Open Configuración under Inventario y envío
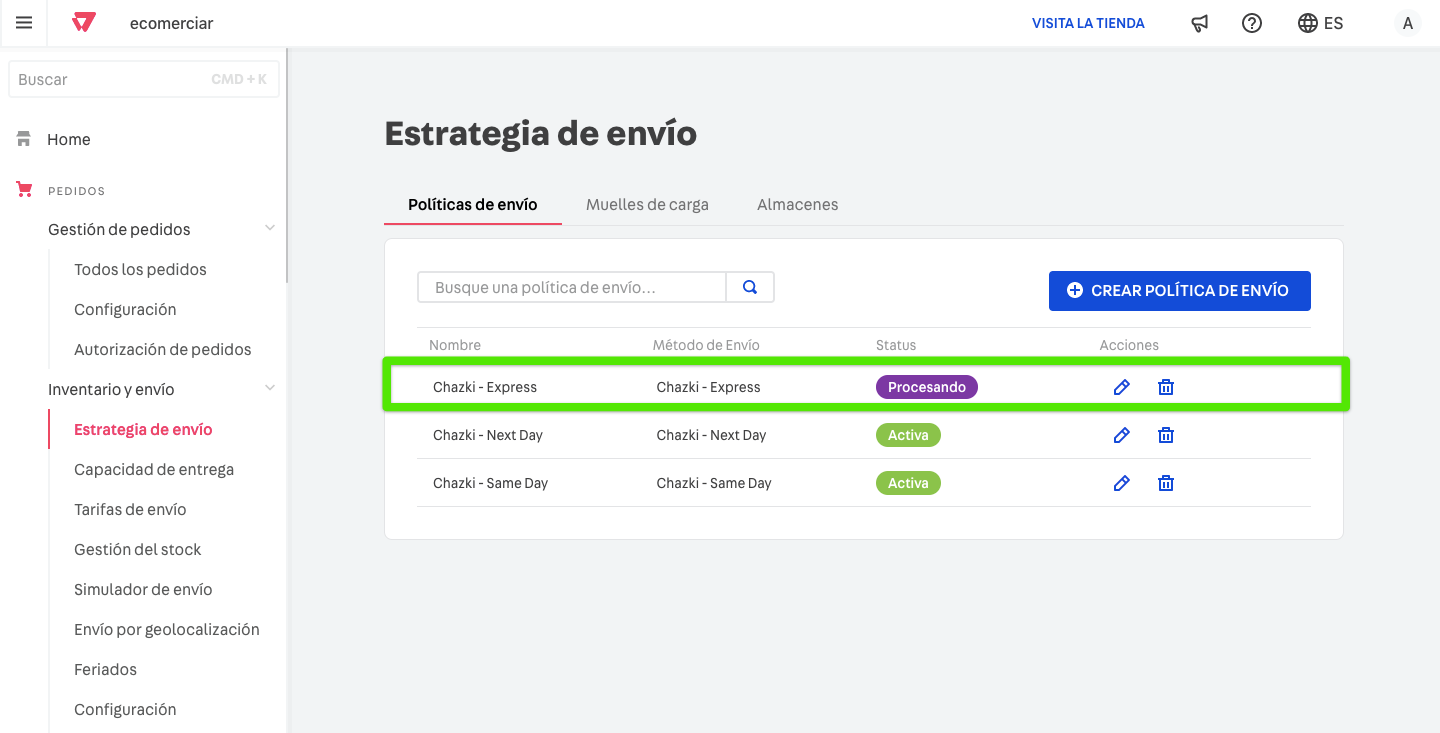 (125, 709)
